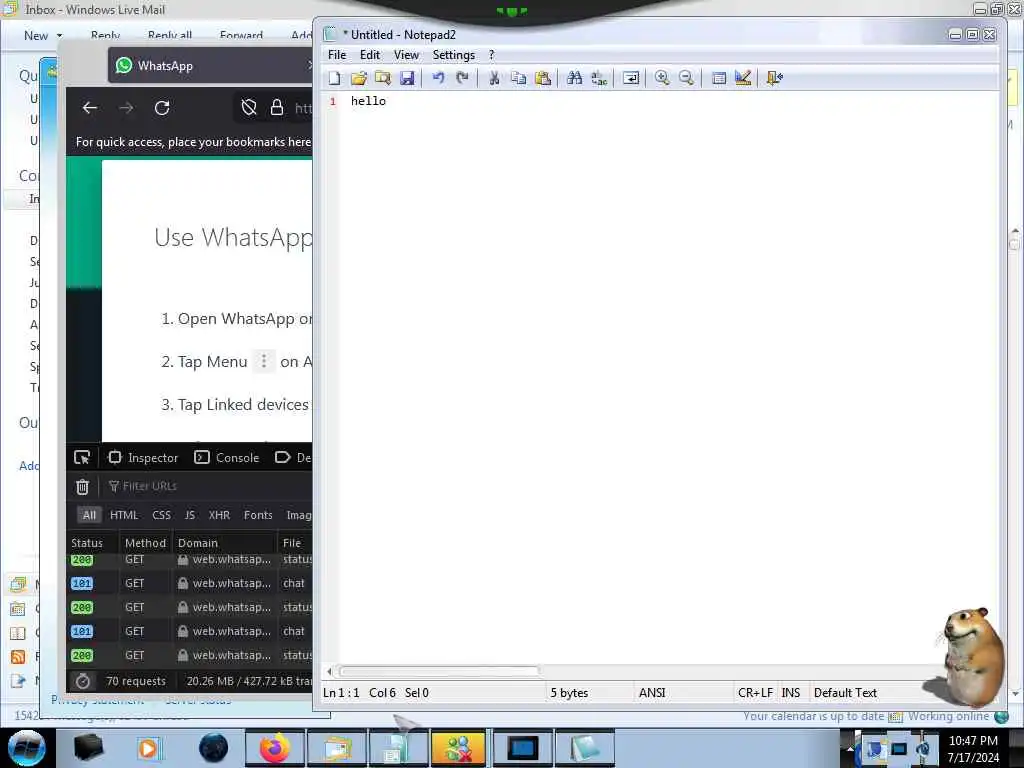Click the left arrow of Notepad2 horizontal scrollbar

[329, 671]
